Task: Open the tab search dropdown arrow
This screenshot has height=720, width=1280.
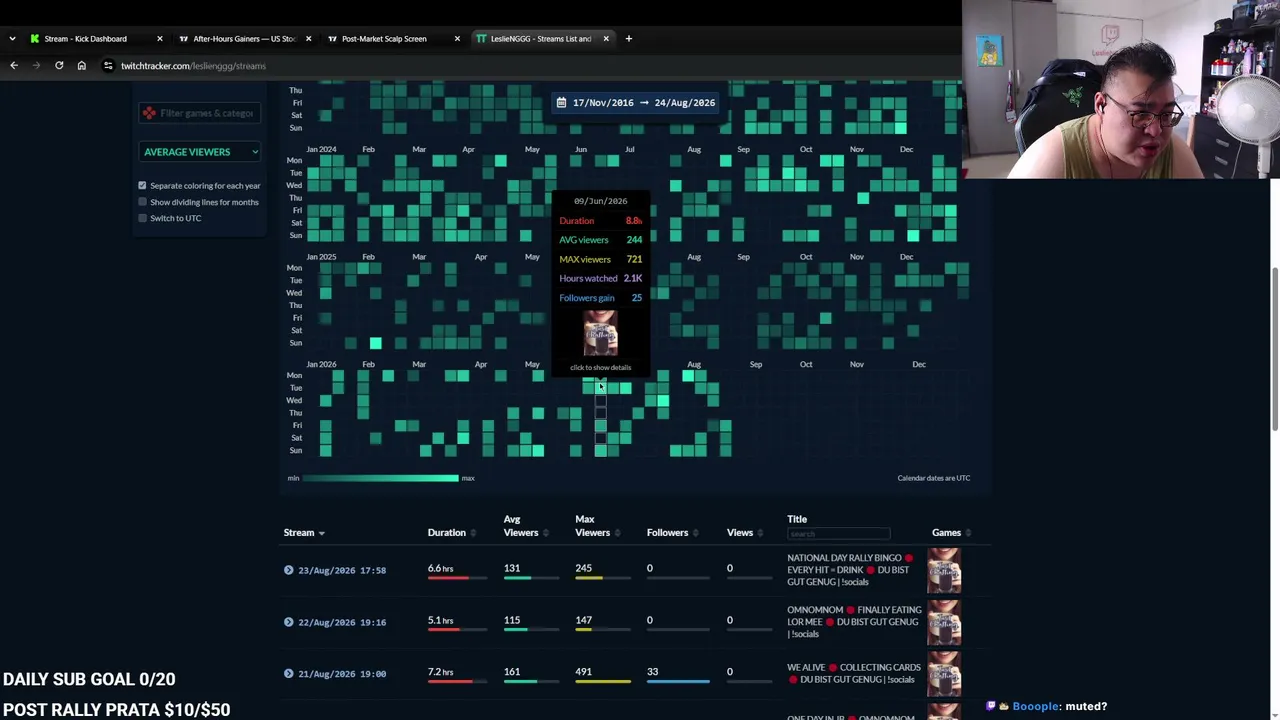Action: point(12,39)
